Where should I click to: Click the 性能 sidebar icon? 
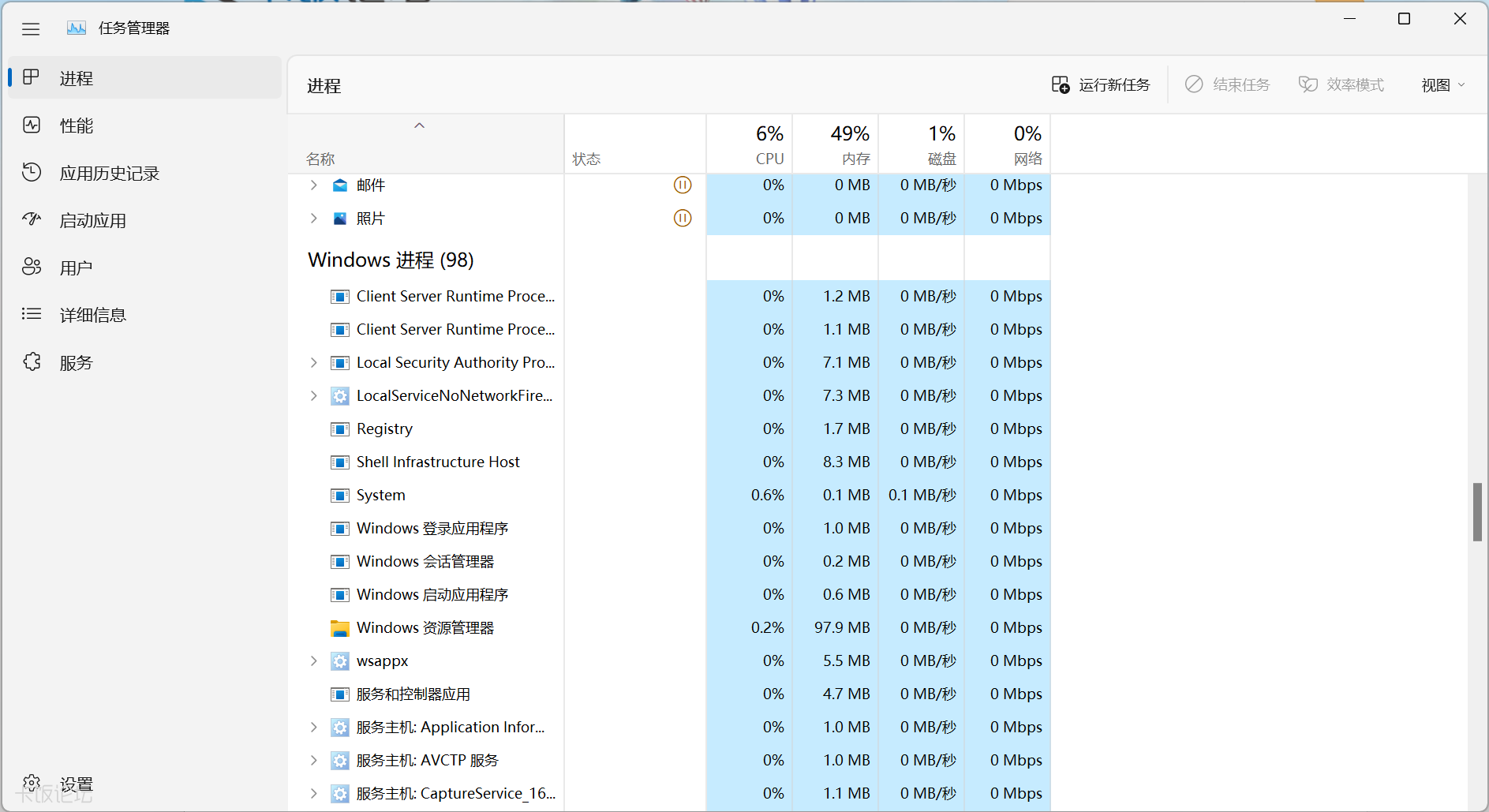coord(32,125)
